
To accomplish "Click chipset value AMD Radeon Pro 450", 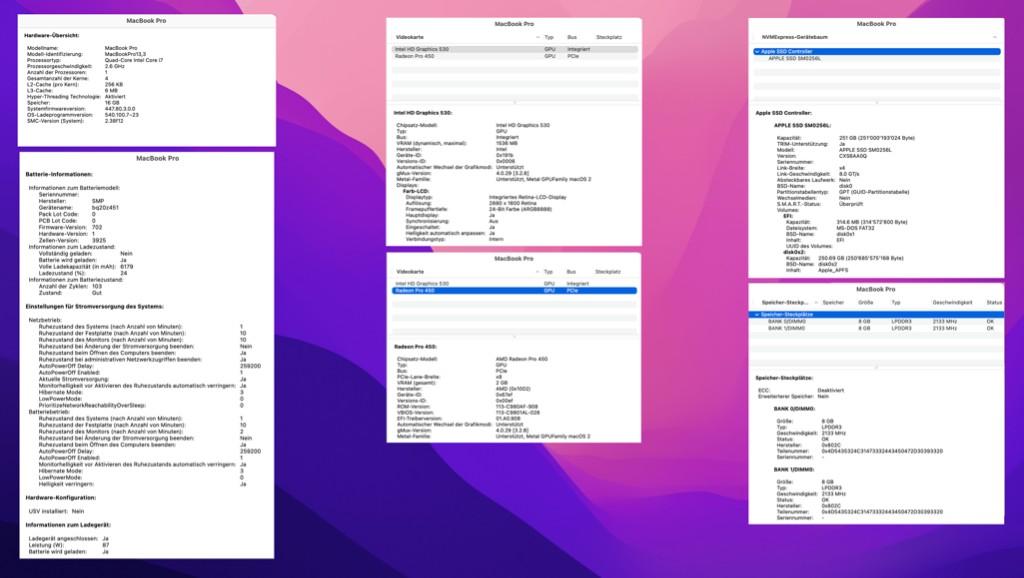I will pyautogui.click(x=522, y=359).
